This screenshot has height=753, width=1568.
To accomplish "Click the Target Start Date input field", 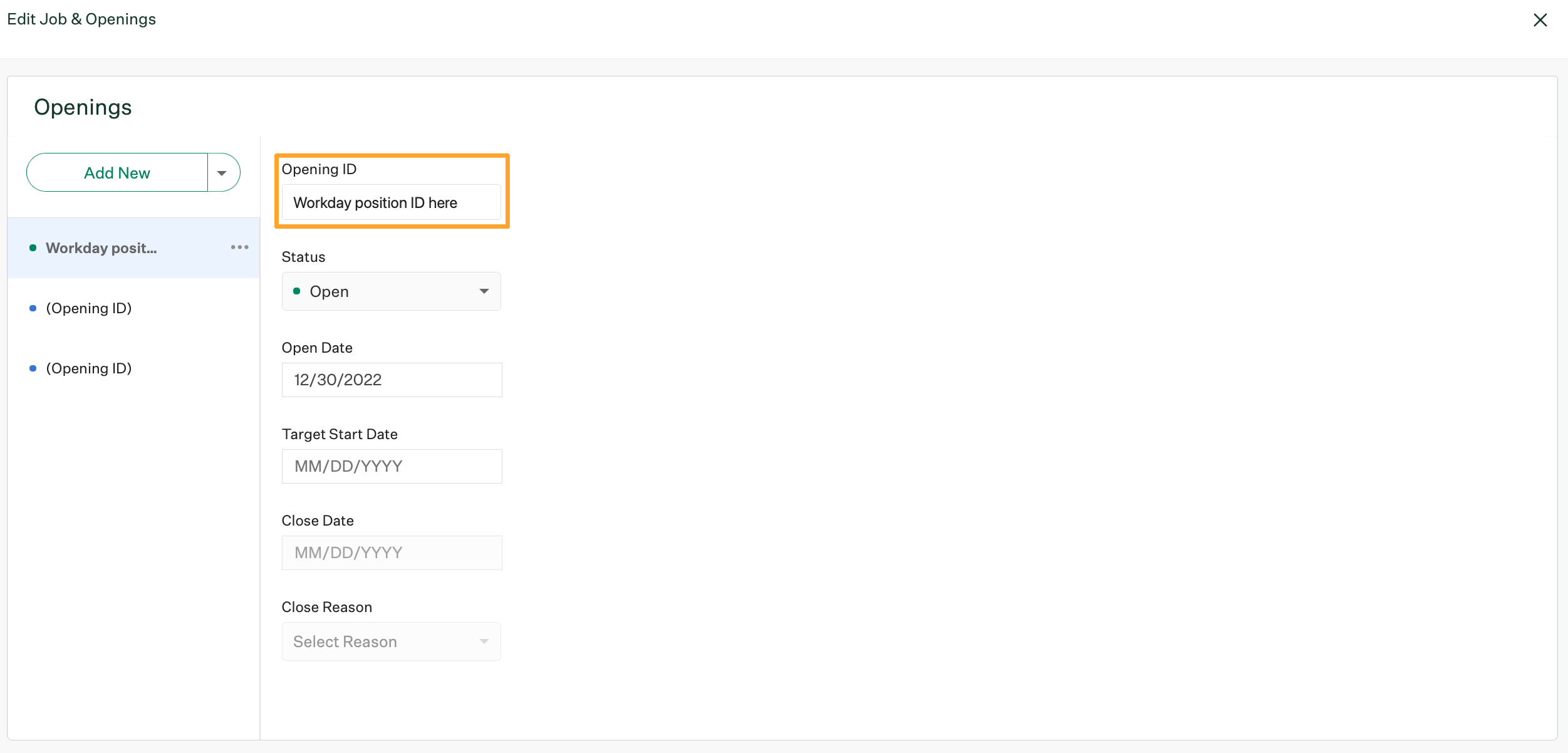I will (390, 465).
